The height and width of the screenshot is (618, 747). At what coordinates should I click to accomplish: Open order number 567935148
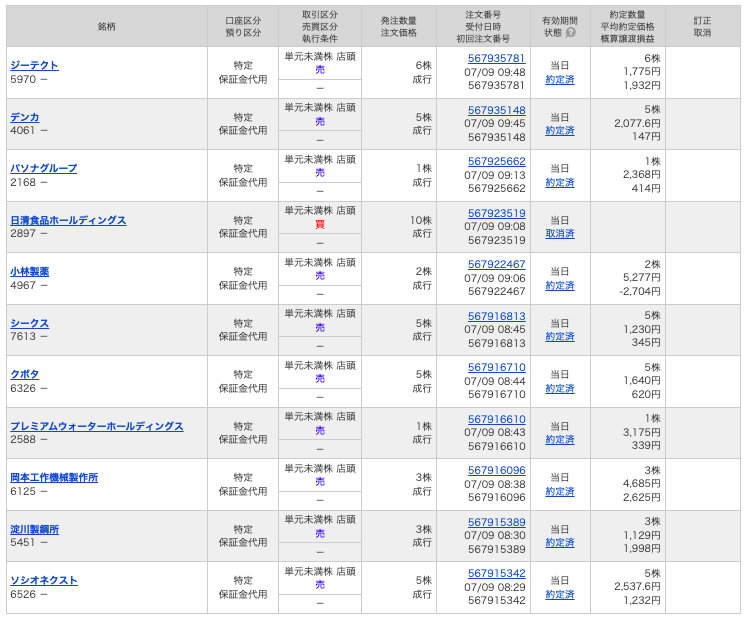496,110
